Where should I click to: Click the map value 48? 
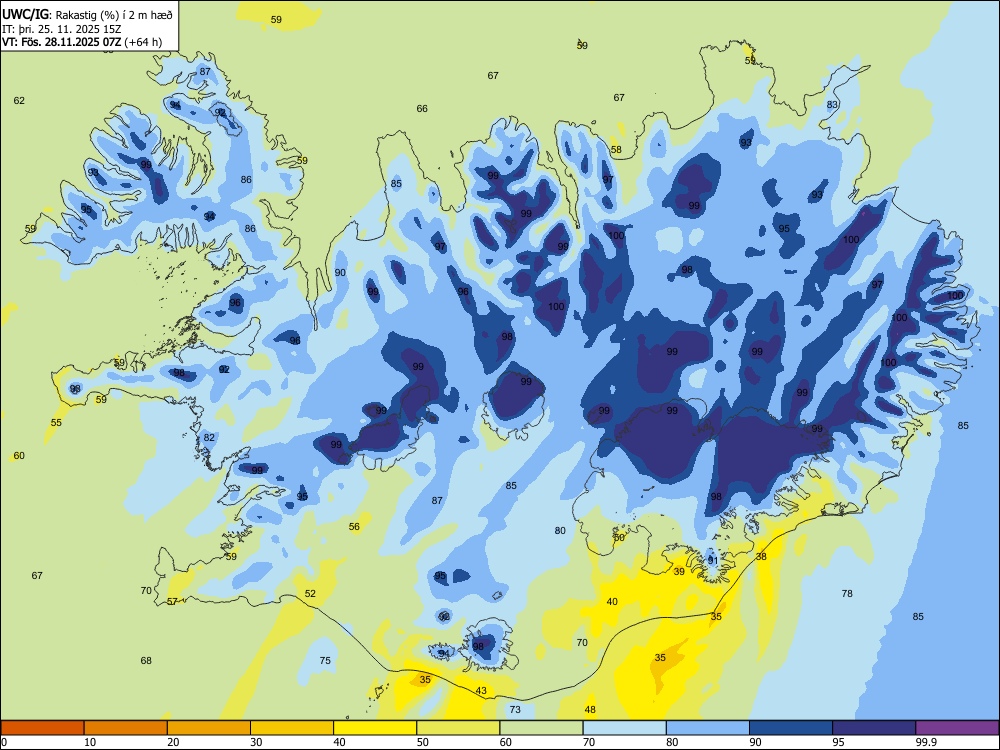(x=590, y=709)
